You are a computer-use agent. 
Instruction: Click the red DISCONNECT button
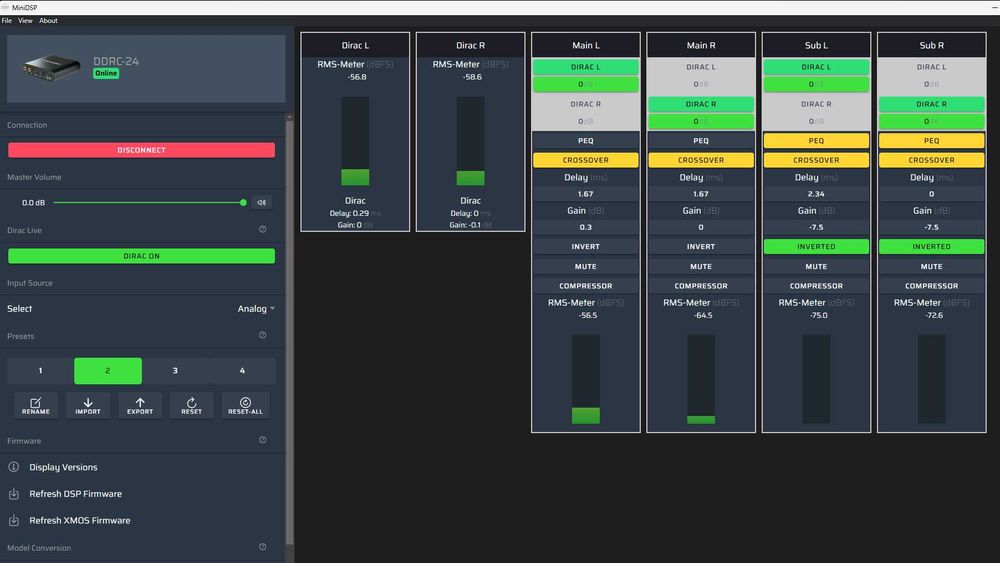coord(142,150)
